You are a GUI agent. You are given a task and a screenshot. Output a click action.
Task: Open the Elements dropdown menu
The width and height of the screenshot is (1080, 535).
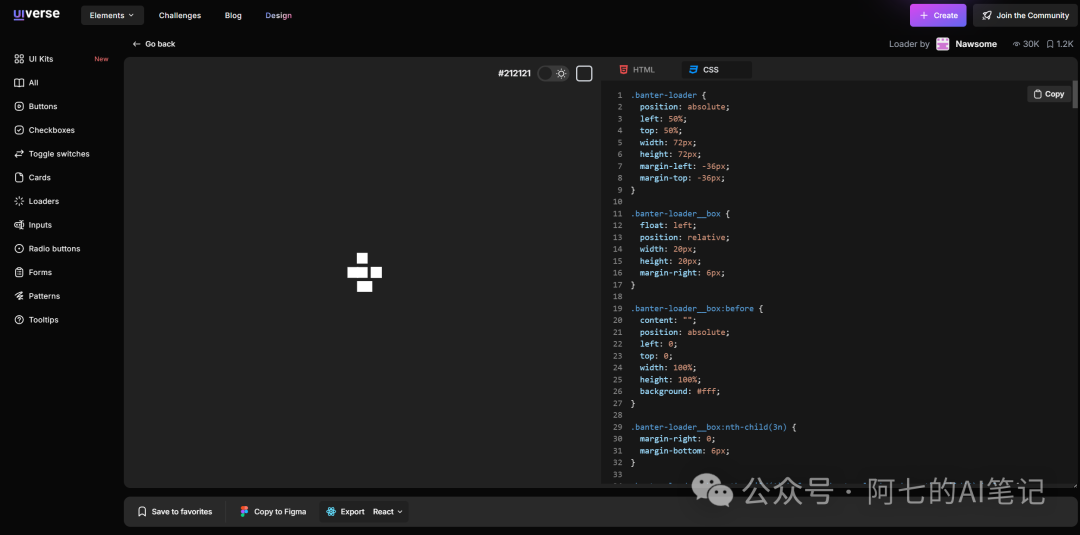[x=112, y=15]
